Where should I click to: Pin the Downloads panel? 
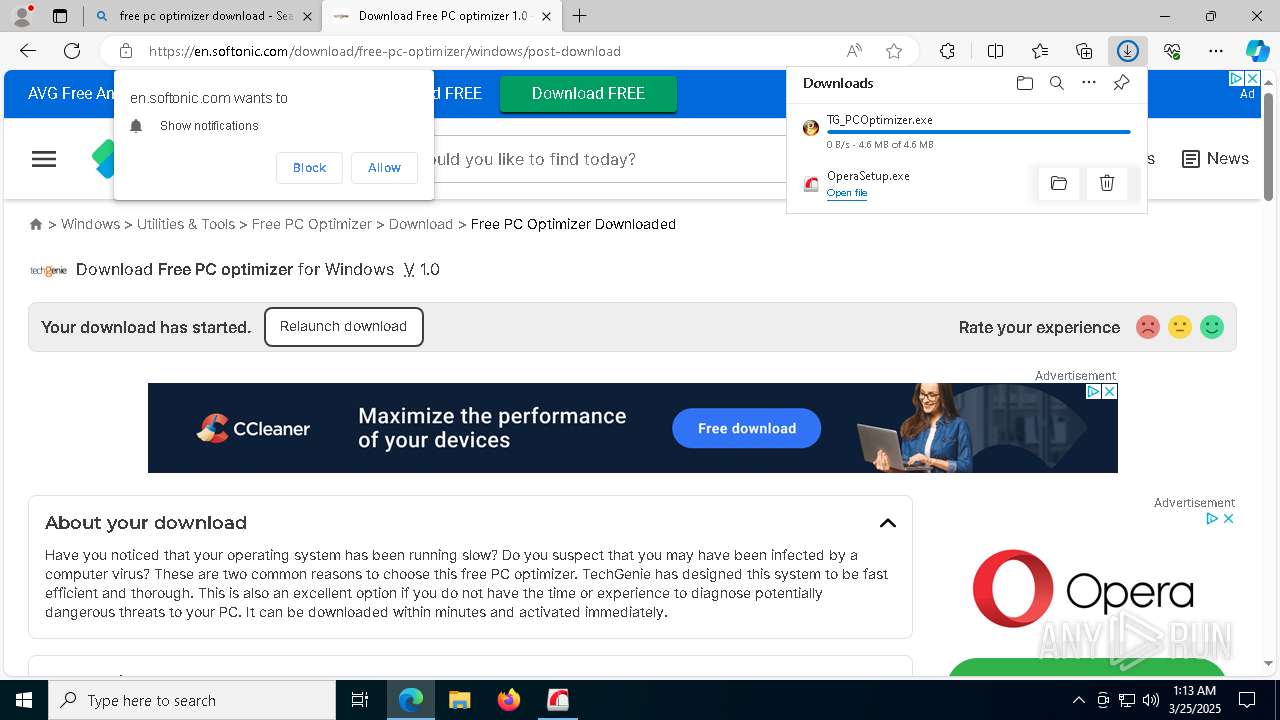pyautogui.click(x=1121, y=83)
